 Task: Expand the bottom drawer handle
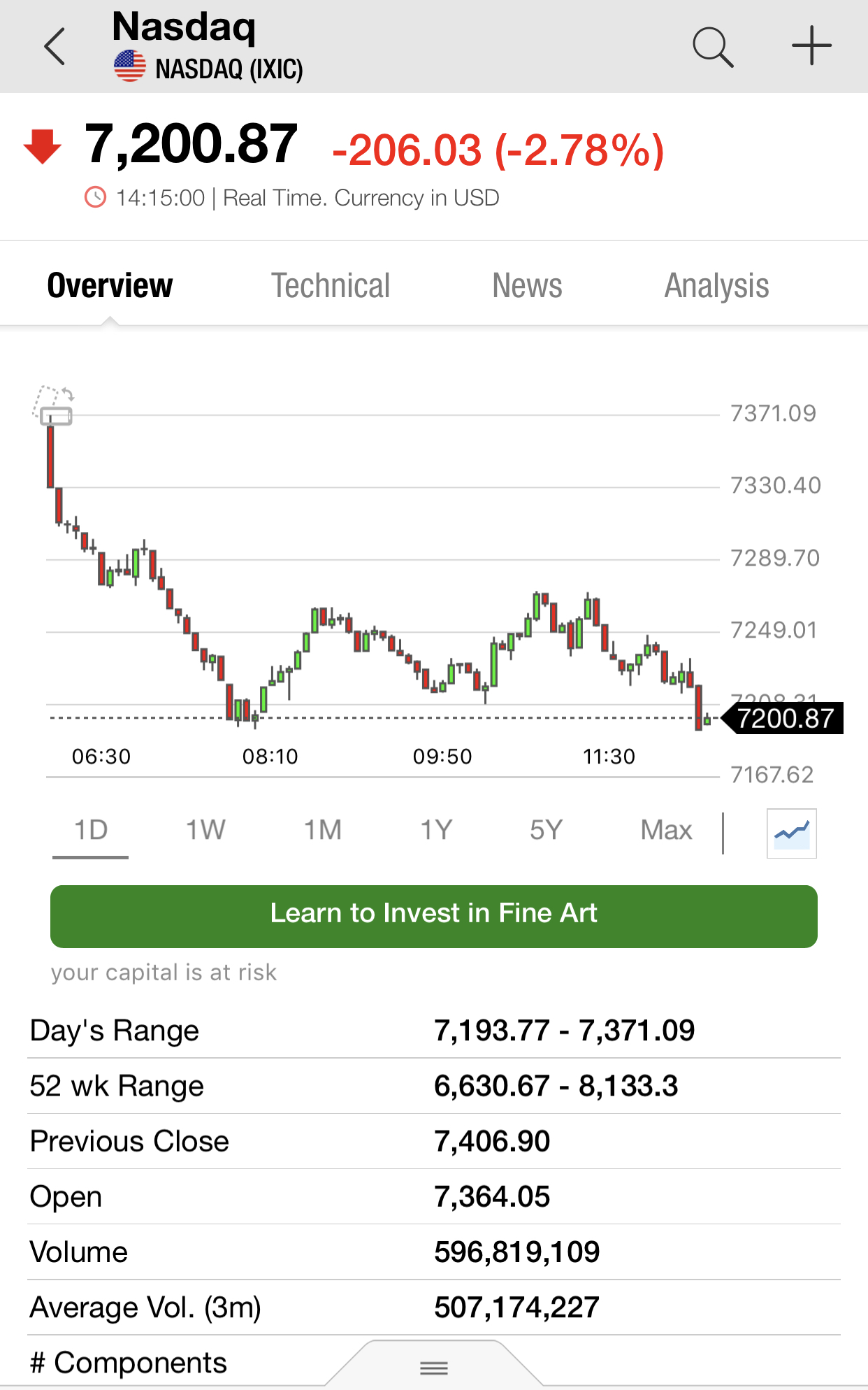pyautogui.click(x=434, y=1366)
